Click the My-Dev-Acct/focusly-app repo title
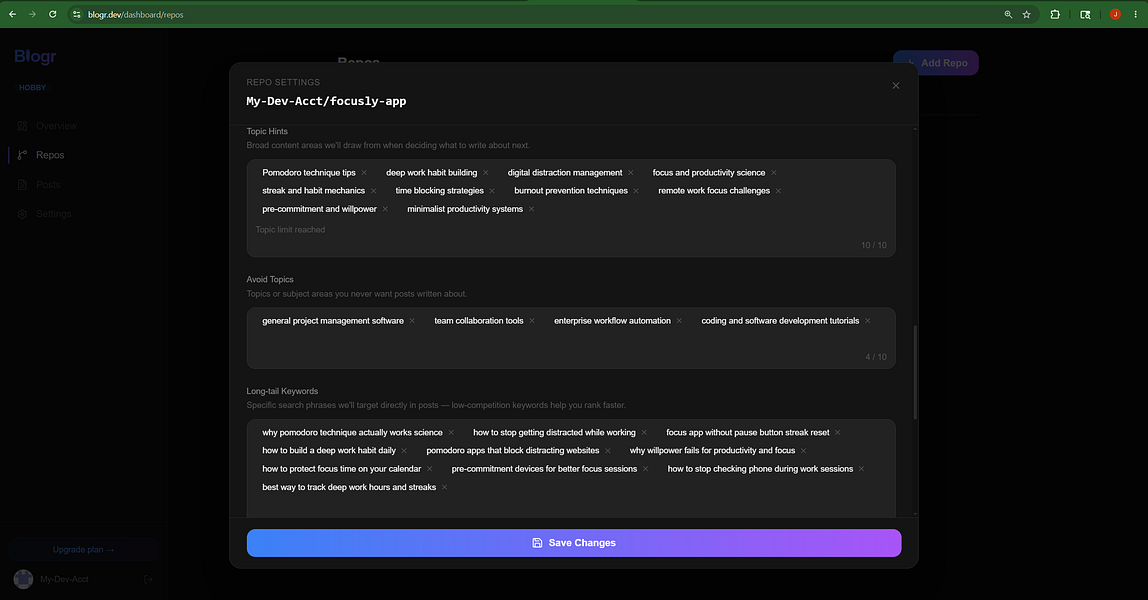This screenshot has height=600, width=1148. point(327,101)
